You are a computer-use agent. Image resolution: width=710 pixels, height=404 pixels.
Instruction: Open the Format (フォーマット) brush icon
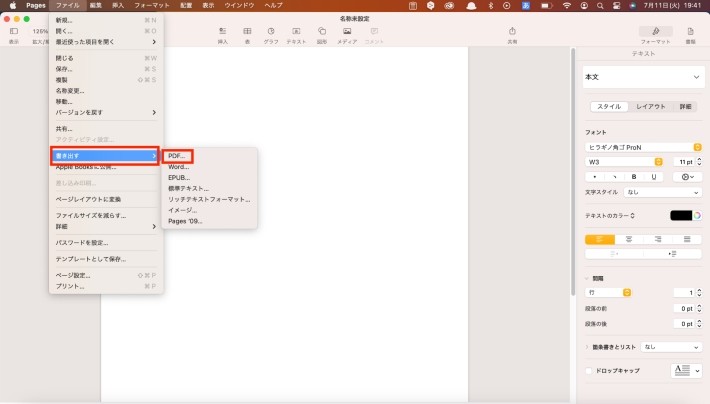(656, 31)
